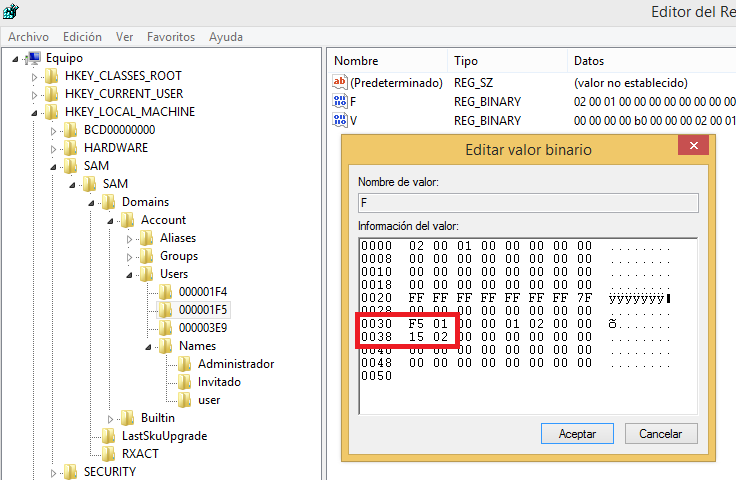Image resolution: width=736 pixels, height=480 pixels.
Task: Click the binary value icon for F
Action: 340,102
